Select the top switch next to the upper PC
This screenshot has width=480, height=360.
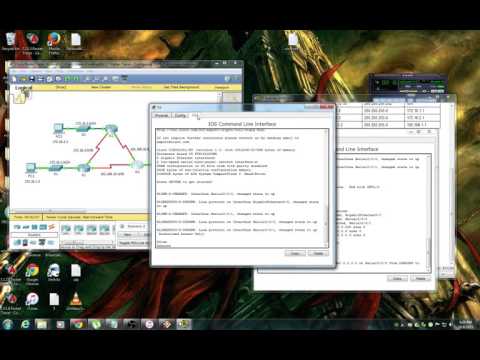tap(83, 129)
